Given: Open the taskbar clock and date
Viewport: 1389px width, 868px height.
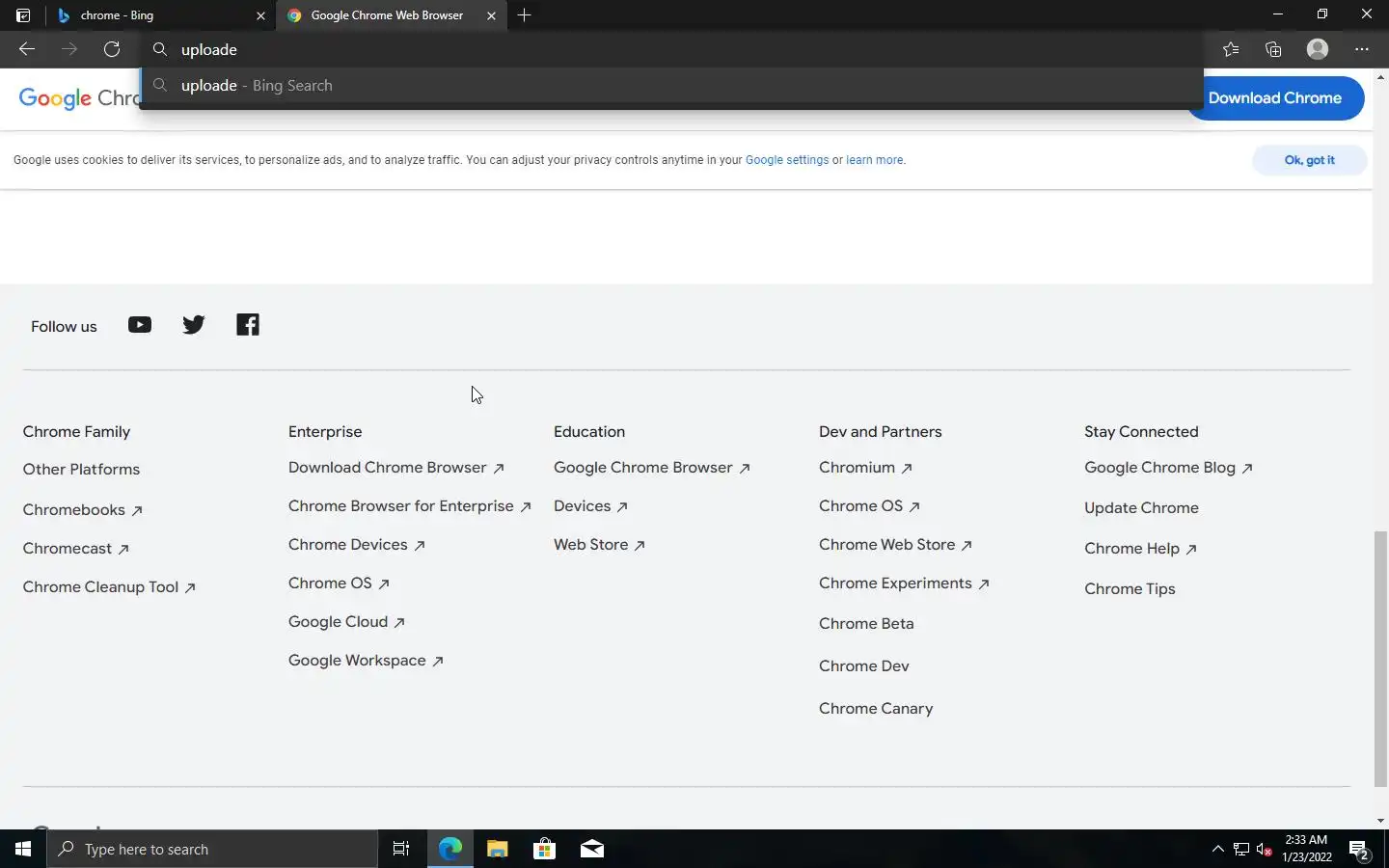Looking at the screenshot, I should 1307,849.
